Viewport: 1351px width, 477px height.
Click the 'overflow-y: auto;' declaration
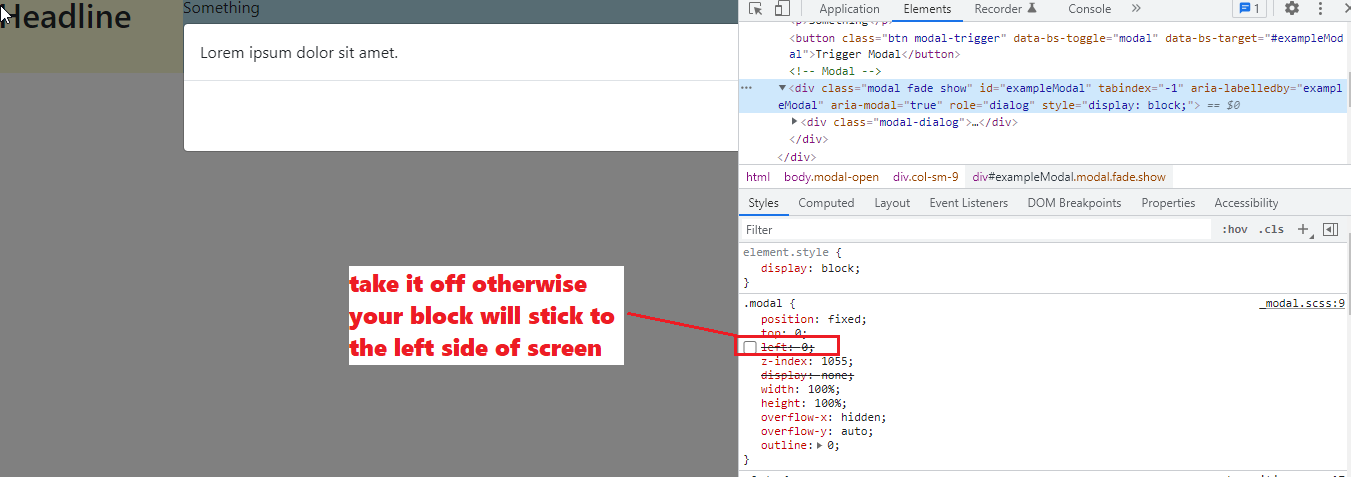[x=816, y=431]
